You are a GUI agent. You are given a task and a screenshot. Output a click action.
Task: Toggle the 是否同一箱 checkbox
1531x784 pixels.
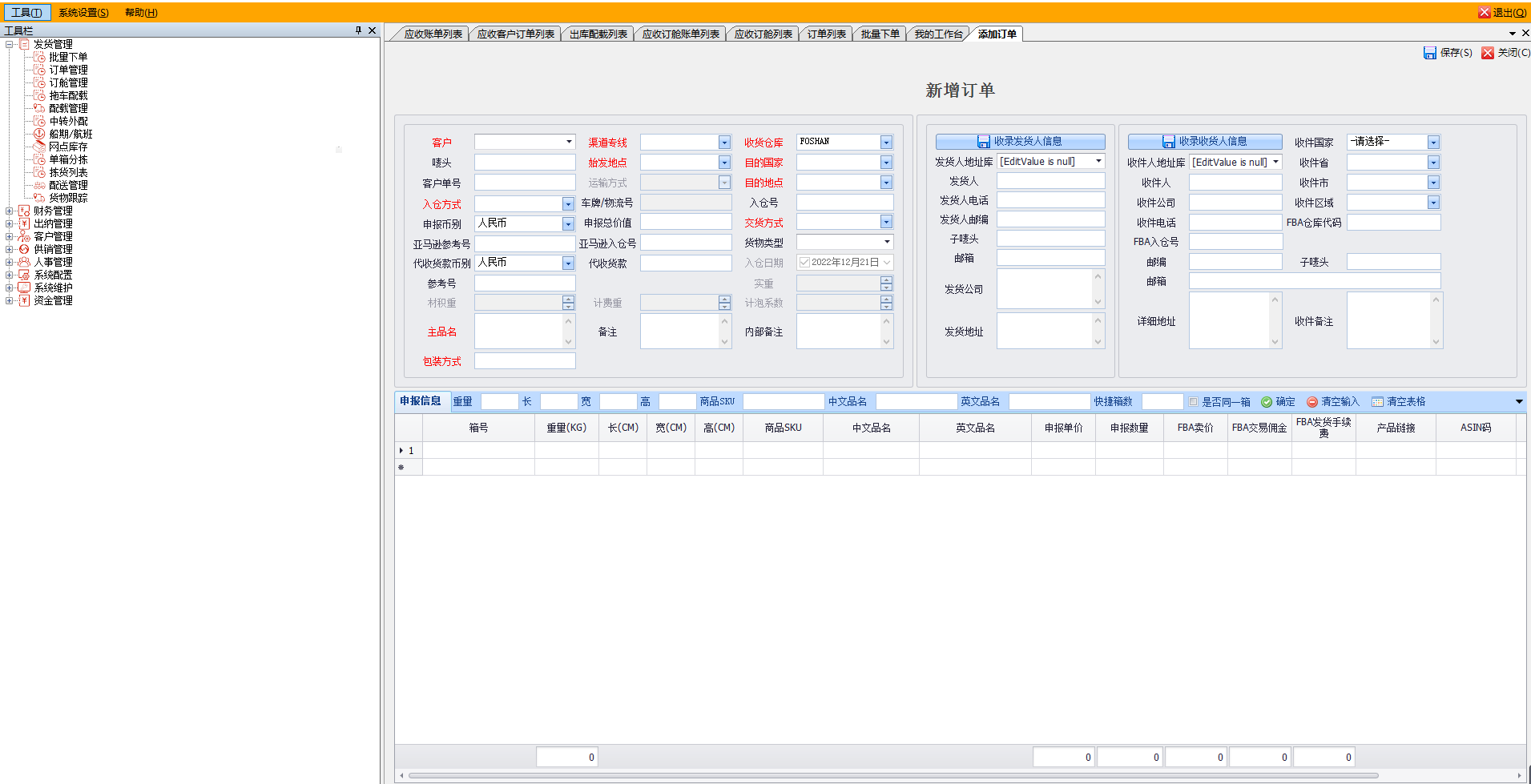pos(1194,402)
